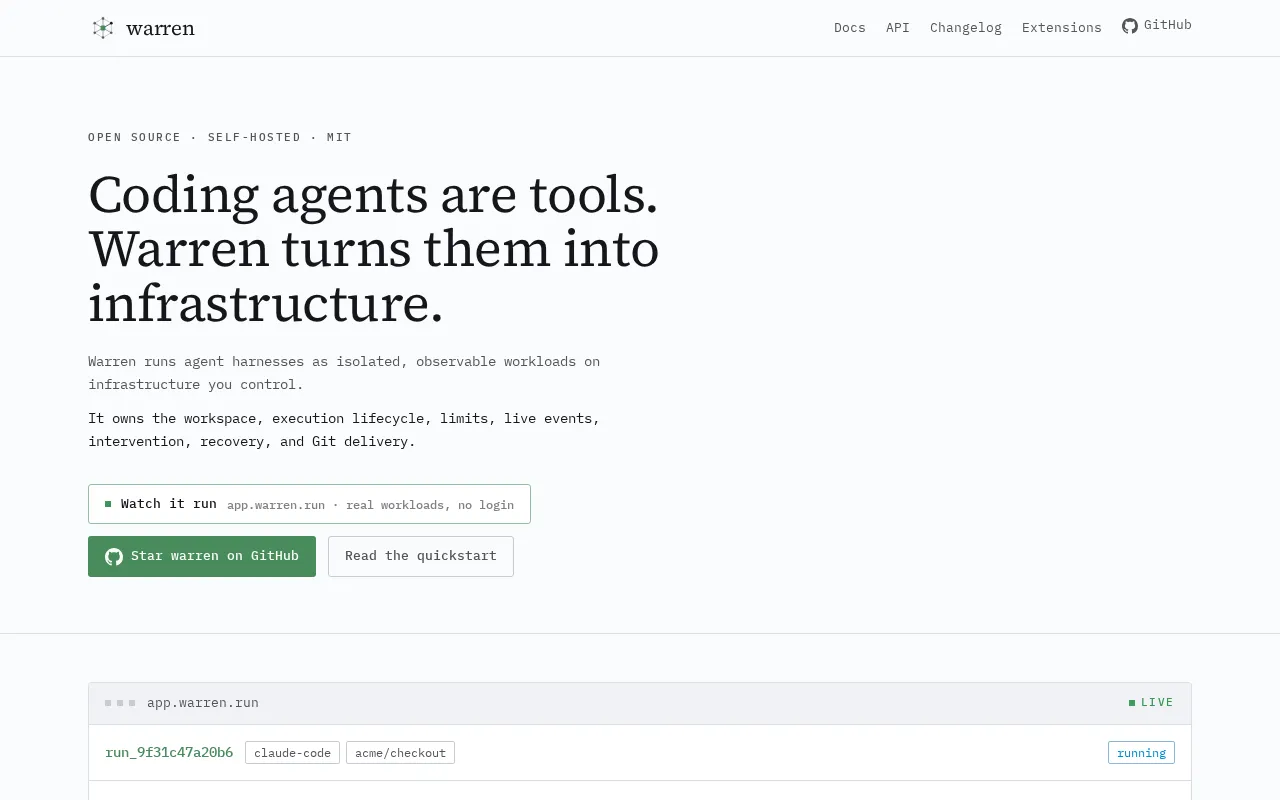Click the main headline Coding agents are tools

[x=374, y=249]
